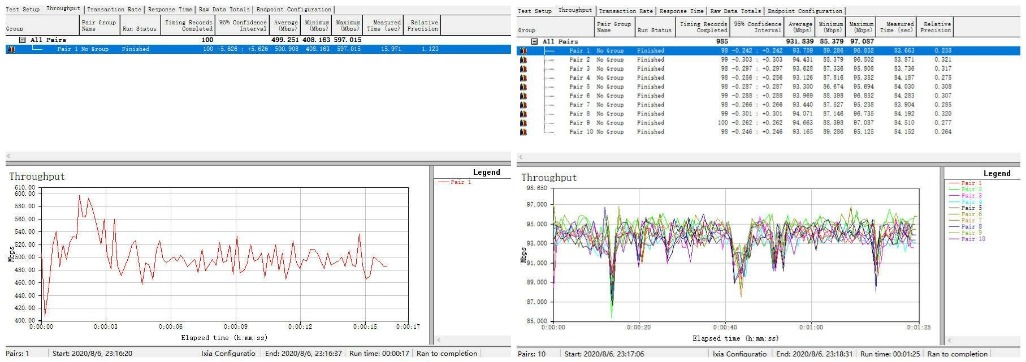Select Throughput tab in the 1-pair window

[63, 9]
